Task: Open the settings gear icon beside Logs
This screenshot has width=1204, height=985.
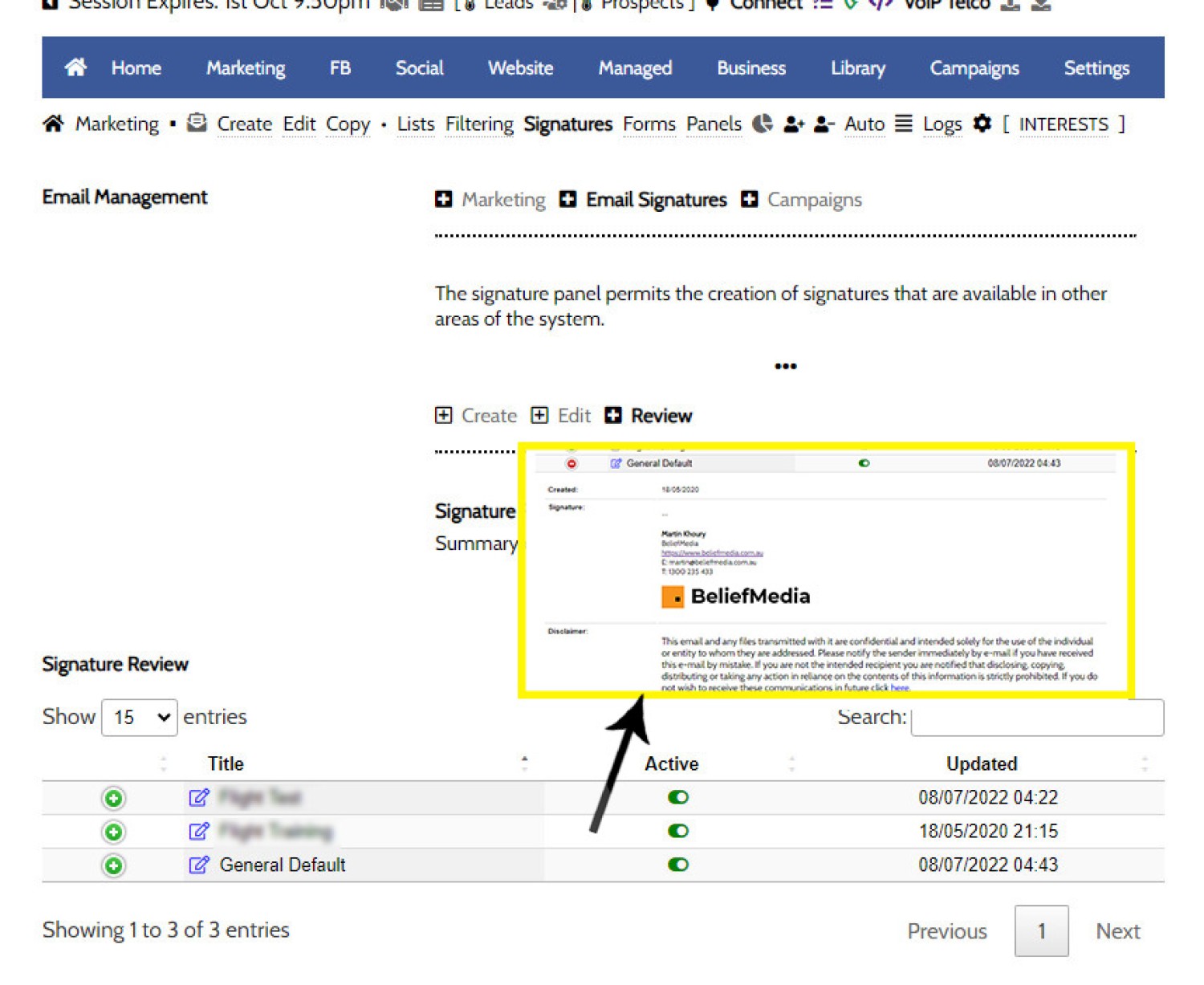Action: point(982,124)
